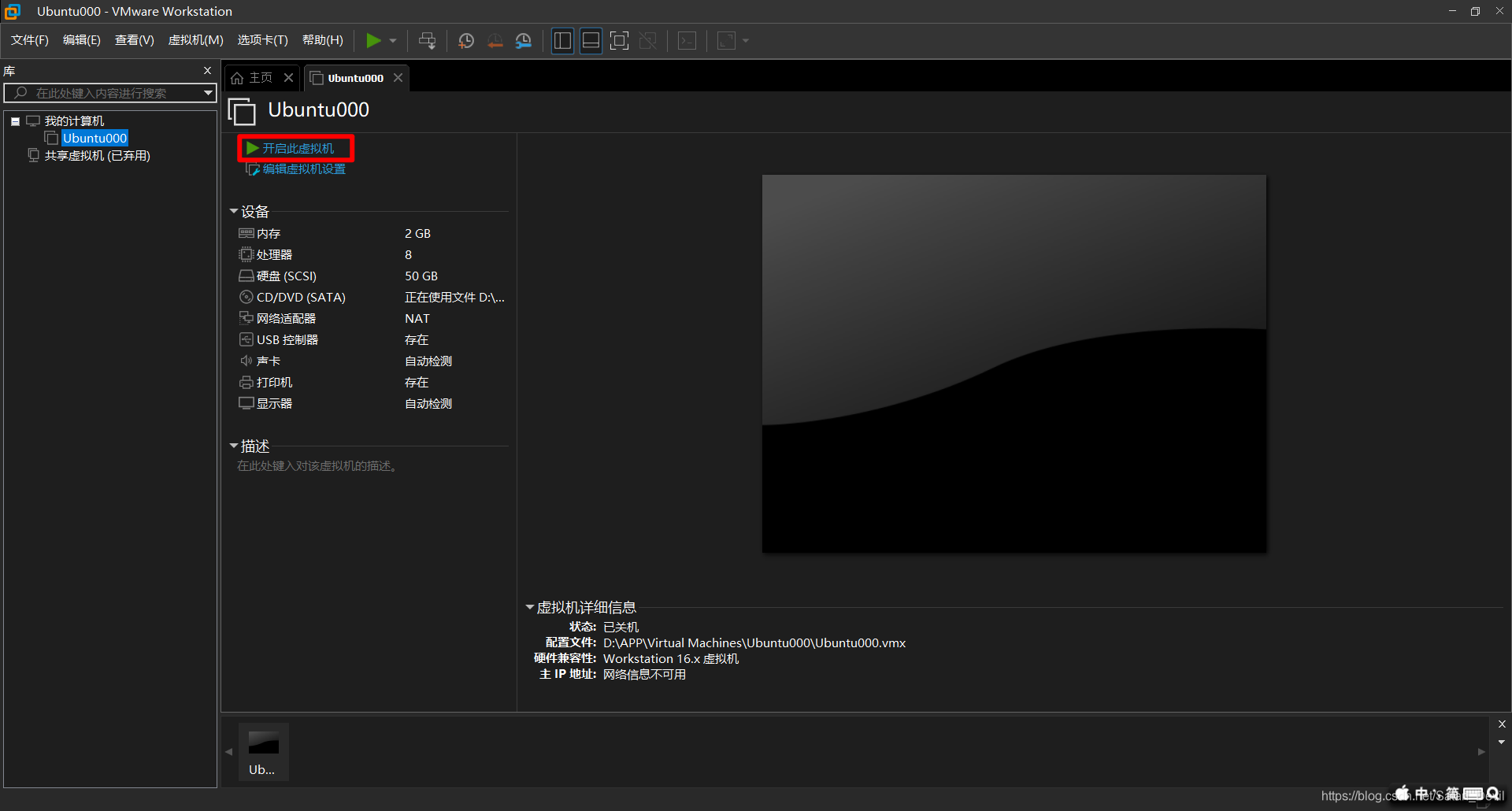Open the stretch display dropdown arrow
This screenshot has height=811, width=1512.
point(746,40)
